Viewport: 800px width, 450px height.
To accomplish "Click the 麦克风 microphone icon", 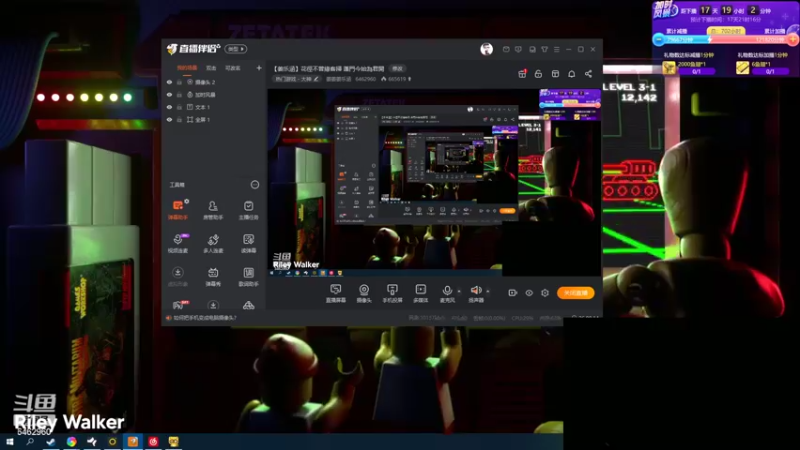I will click(447, 290).
